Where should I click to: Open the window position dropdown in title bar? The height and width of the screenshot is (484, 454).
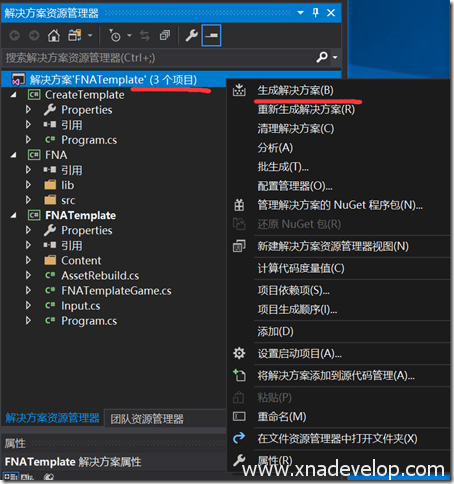300,13
